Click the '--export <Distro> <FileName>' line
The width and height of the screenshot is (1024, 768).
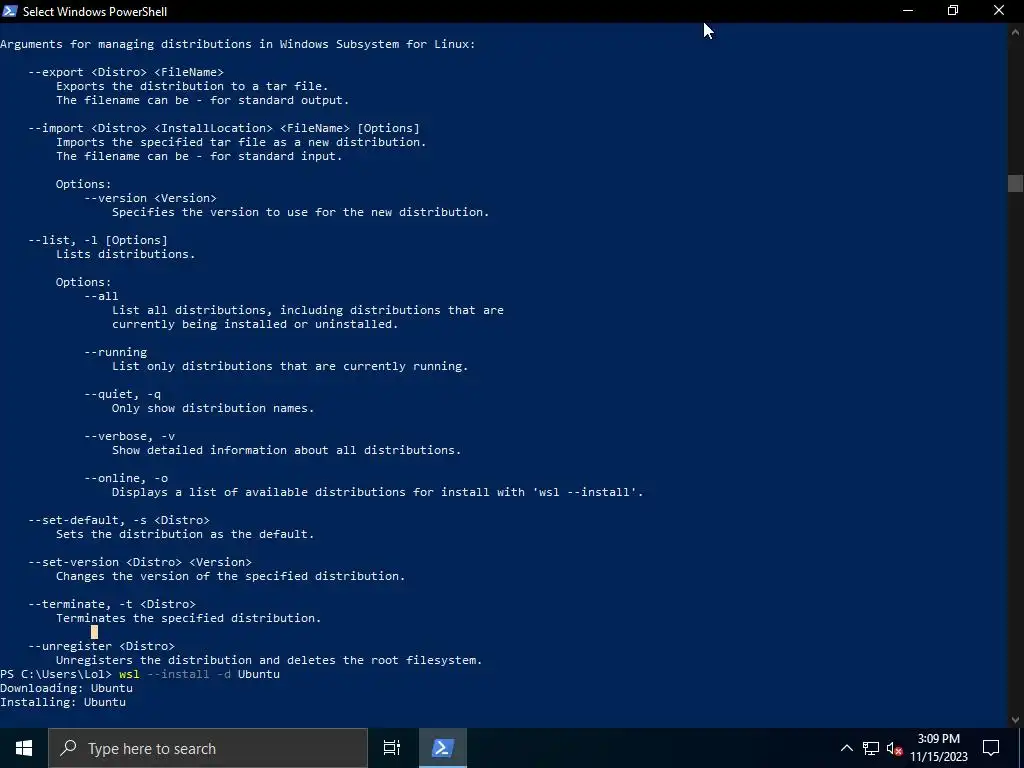(126, 72)
